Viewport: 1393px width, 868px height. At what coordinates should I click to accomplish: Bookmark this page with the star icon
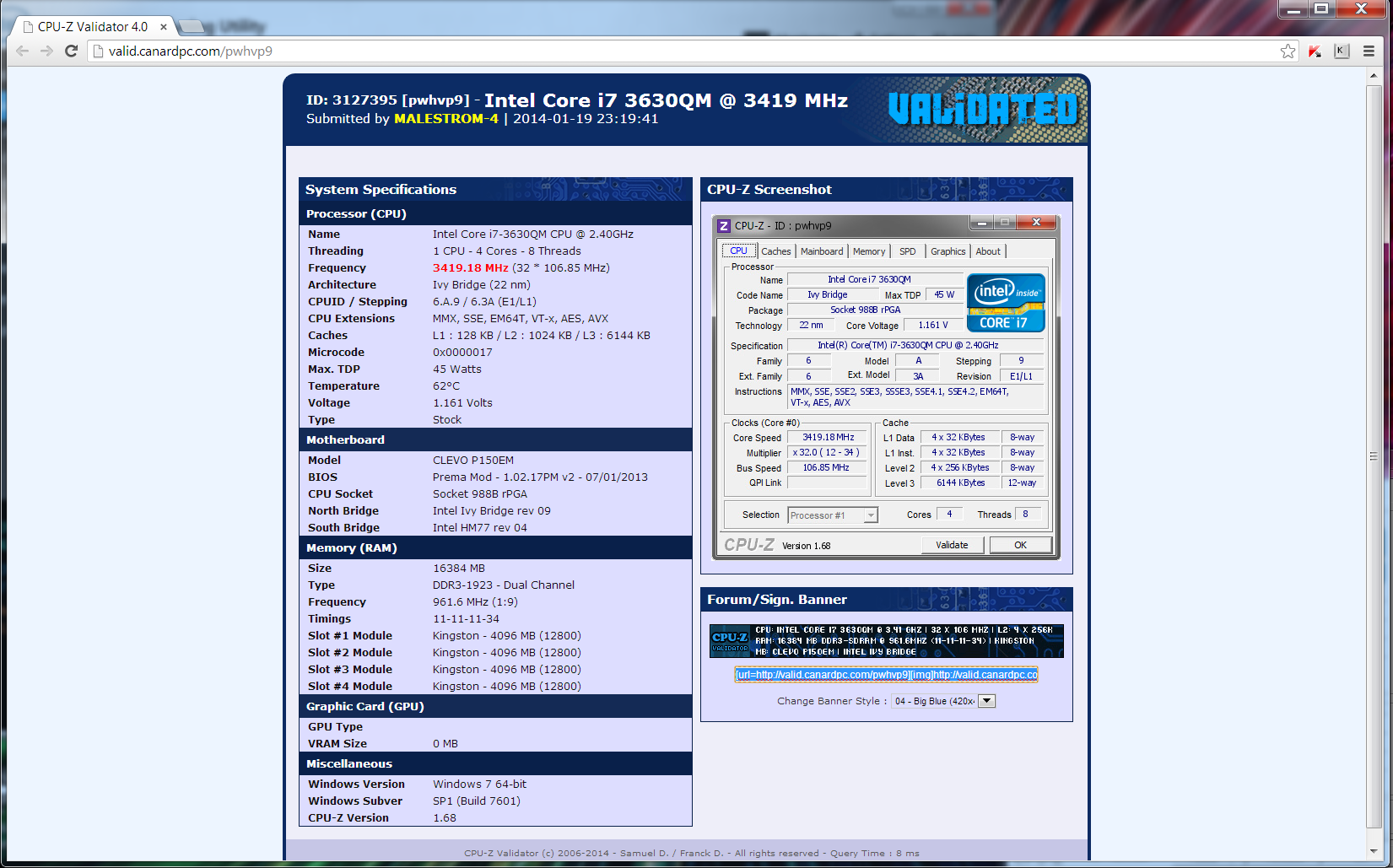(x=1288, y=51)
